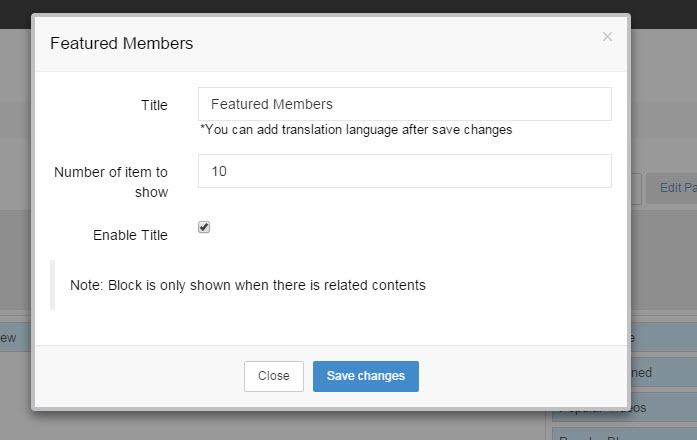Click the Featured Members dialog heading
Screen dimensions: 697x440
click(x=121, y=43)
